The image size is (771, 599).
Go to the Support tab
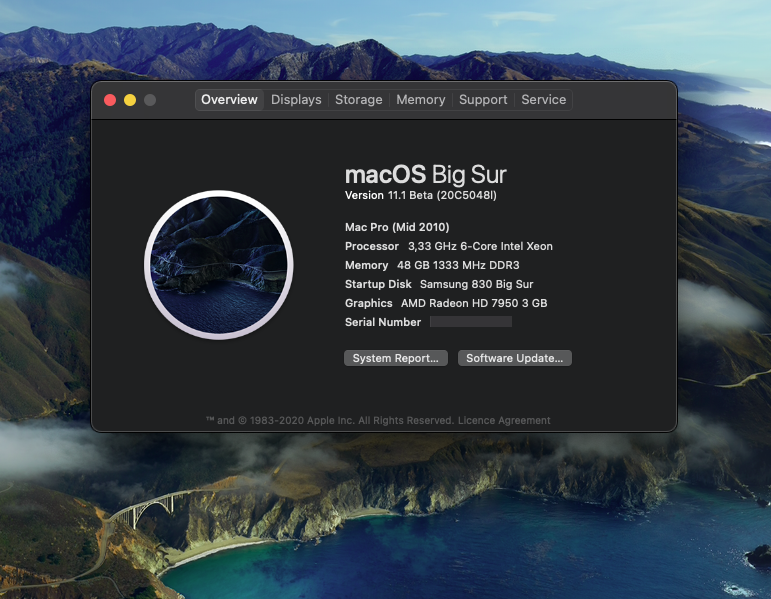coord(483,100)
